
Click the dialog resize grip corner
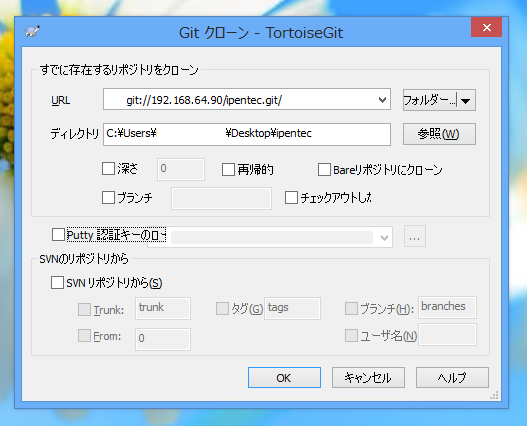pyautogui.click(x=494, y=395)
